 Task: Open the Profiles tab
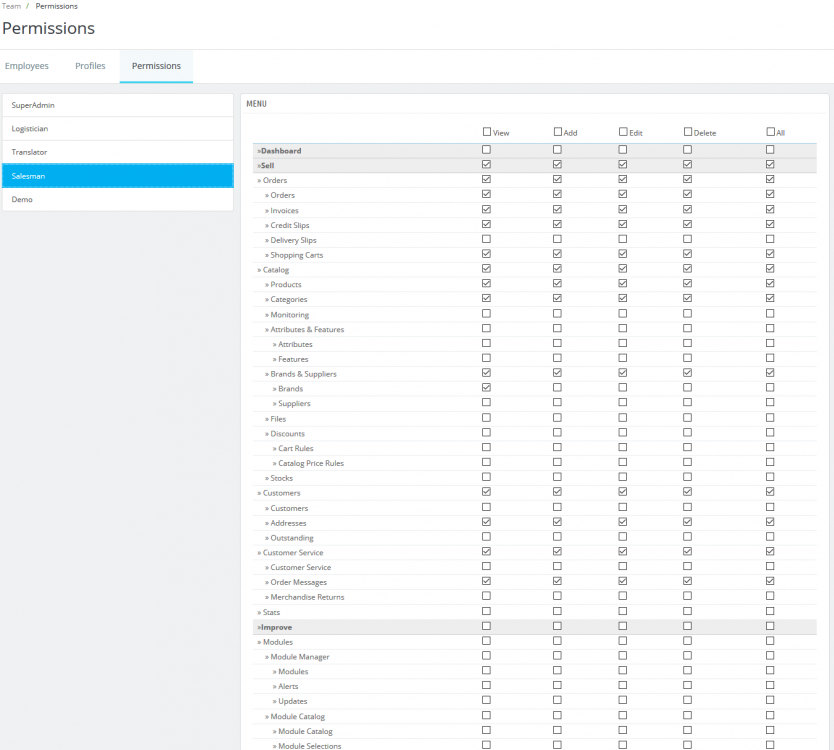pyautogui.click(x=90, y=66)
